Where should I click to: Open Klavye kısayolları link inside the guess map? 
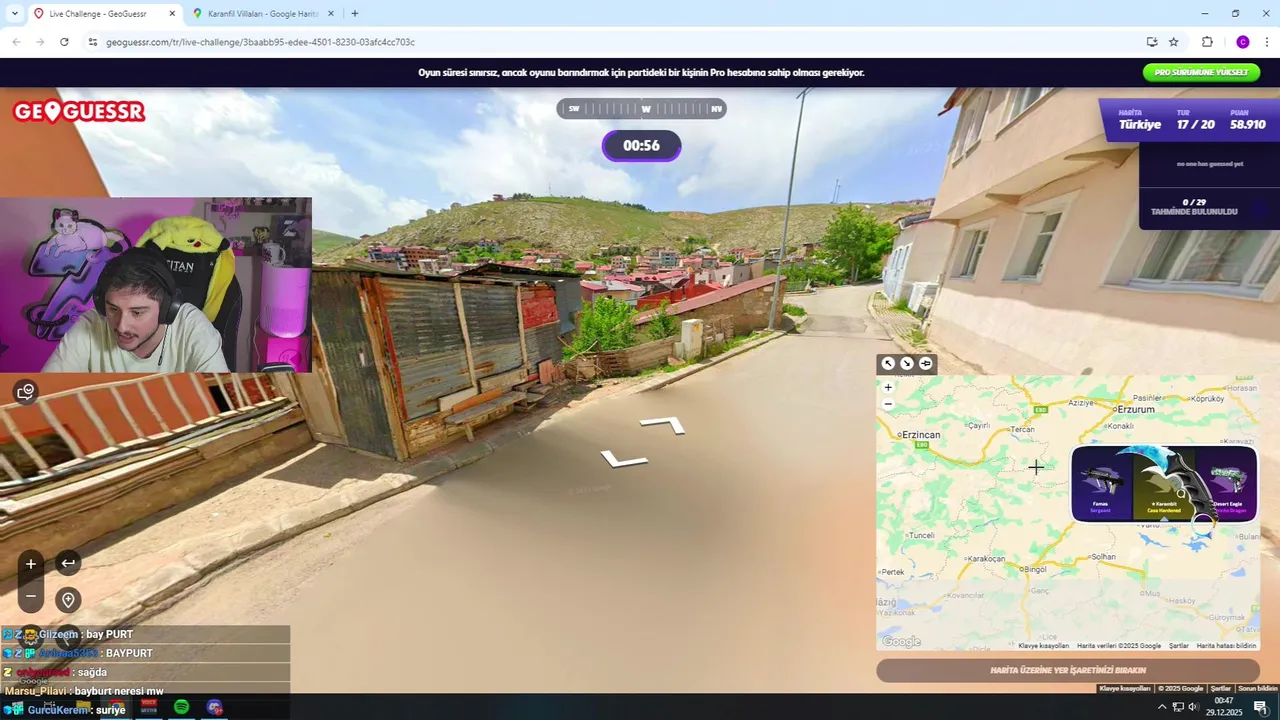[1043, 646]
